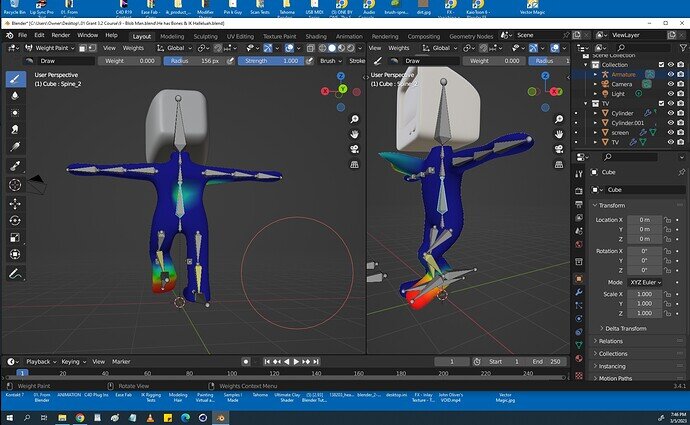The height and width of the screenshot is (425, 690).
Task: Adjust the Radius slider in left viewport header
Action: pos(195,61)
